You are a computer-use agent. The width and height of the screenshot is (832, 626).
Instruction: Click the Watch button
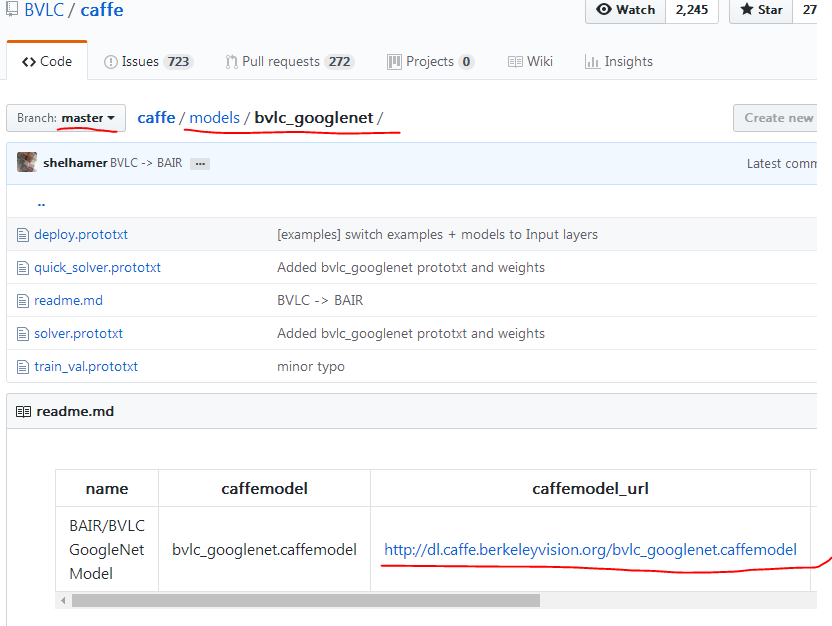point(626,10)
